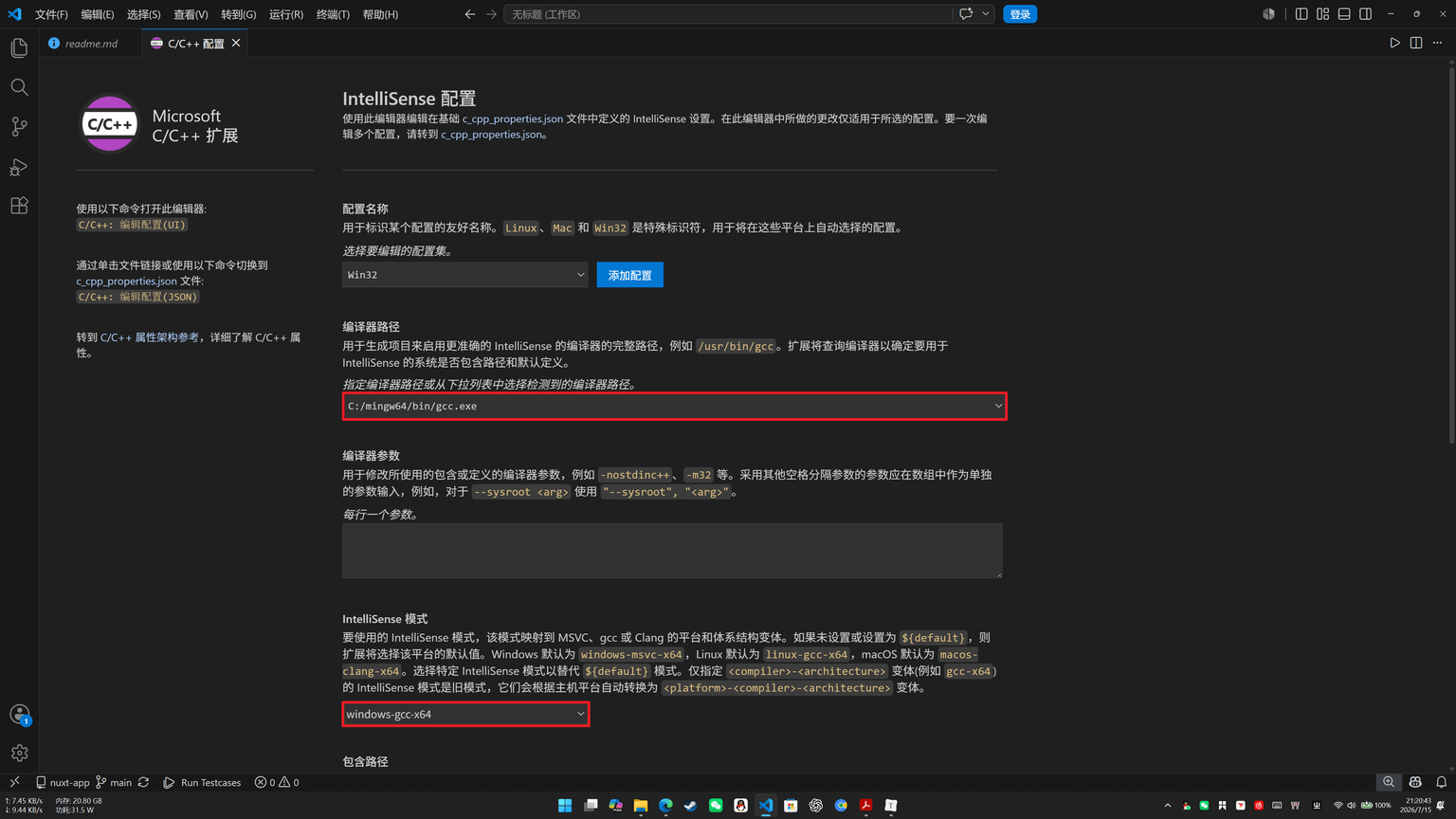
Task: Open the Win32 configuration name dropdown
Action: [464, 275]
